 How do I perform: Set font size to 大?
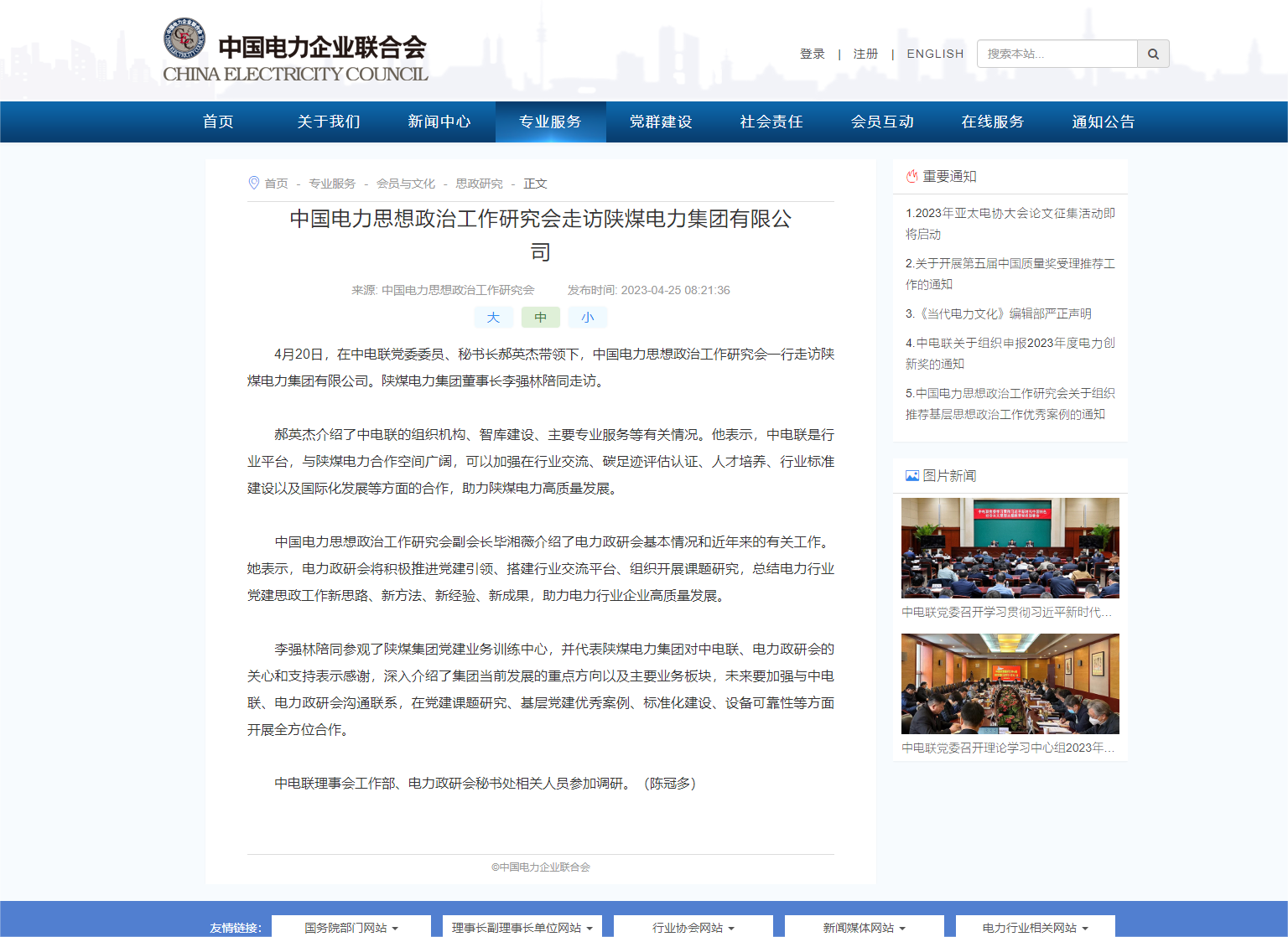493,317
